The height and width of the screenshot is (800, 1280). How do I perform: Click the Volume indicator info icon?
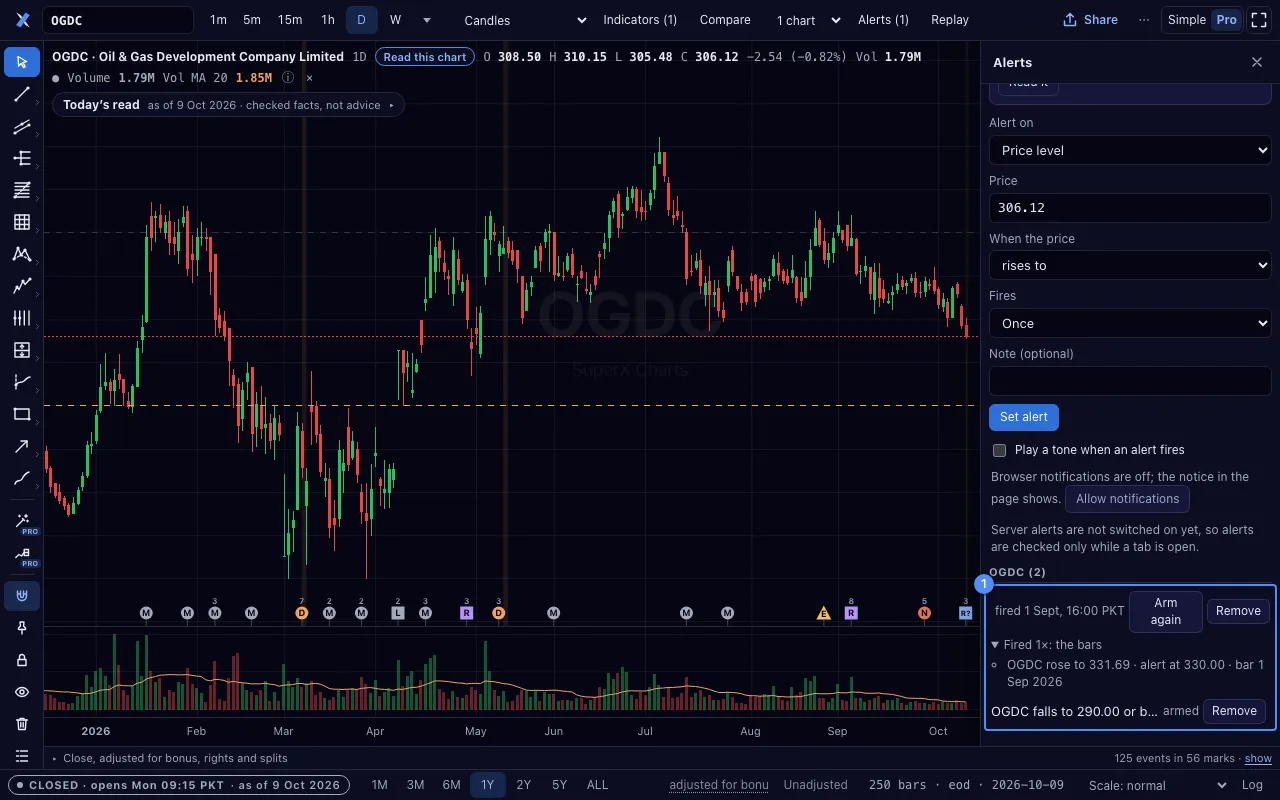click(x=288, y=77)
